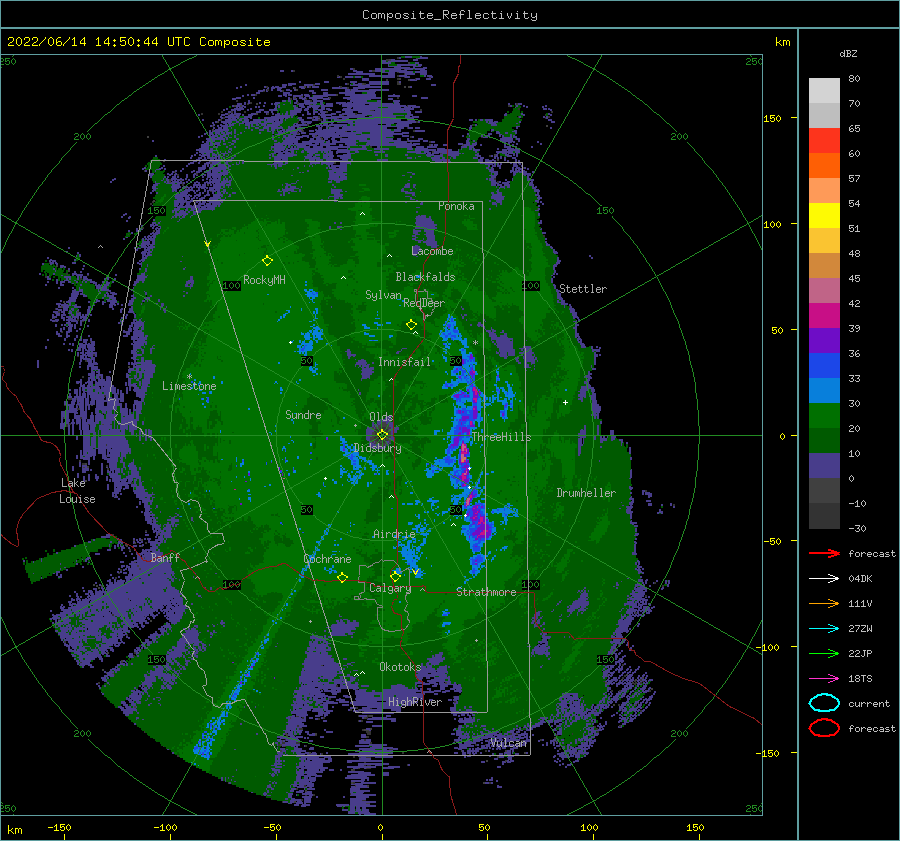Click the RockyMH label
Screen dimensions: 900x841
[264, 280]
